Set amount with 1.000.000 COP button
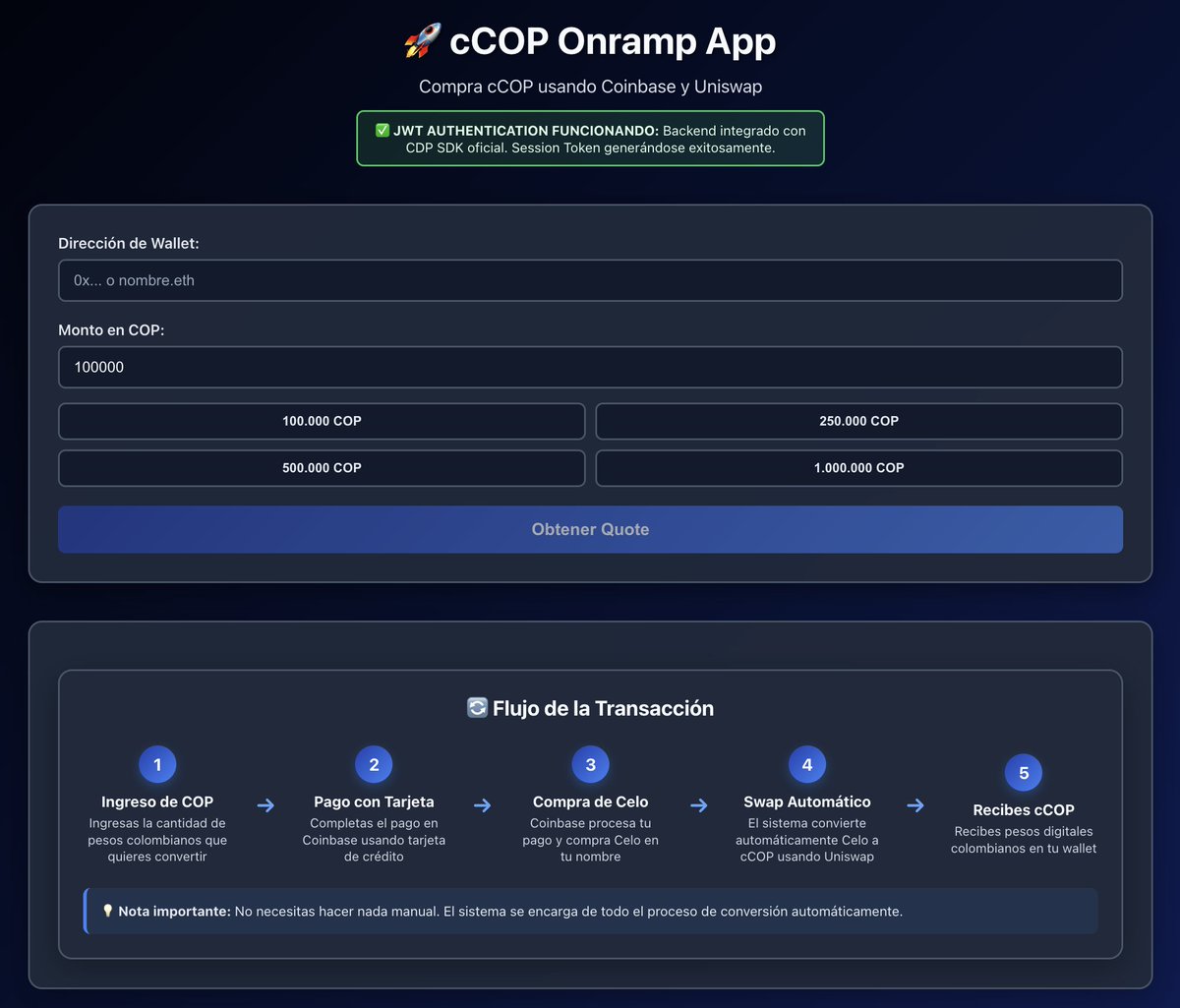 (x=858, y=468)
